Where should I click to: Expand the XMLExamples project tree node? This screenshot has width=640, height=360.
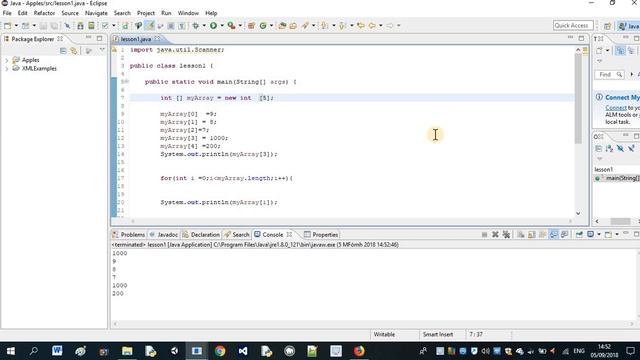[7, 69]
